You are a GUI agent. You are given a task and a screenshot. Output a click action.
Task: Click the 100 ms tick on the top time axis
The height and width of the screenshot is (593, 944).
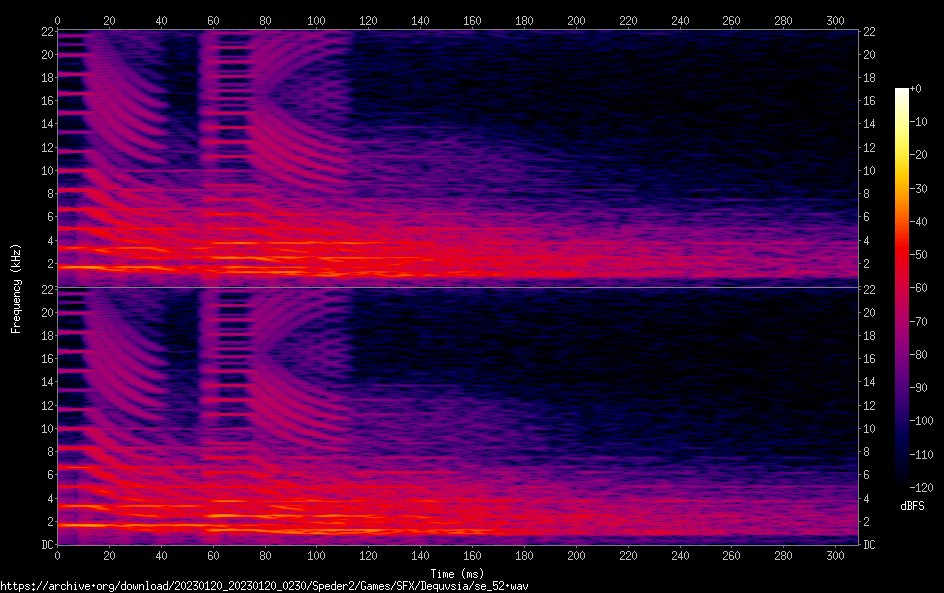point(317,20)
